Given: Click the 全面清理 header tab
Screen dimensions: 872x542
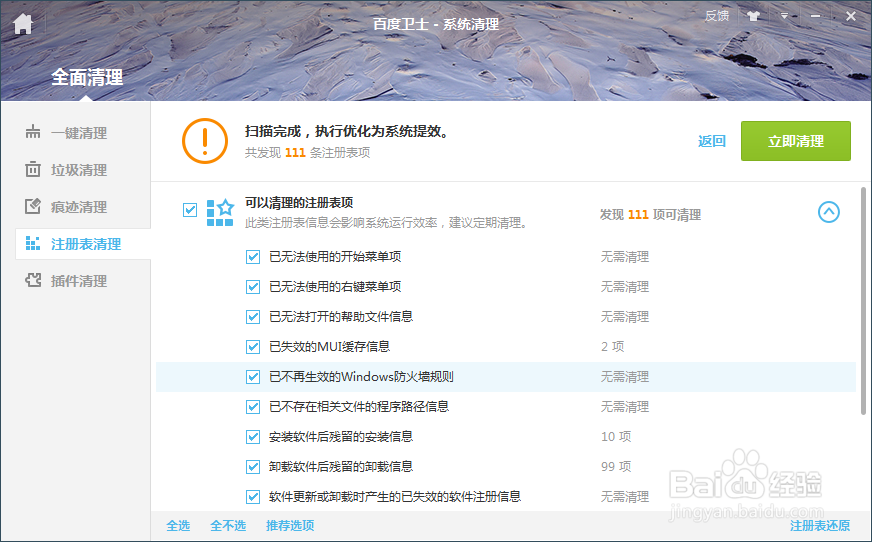Looking at the screenshot, I should (x=87, y=77).
